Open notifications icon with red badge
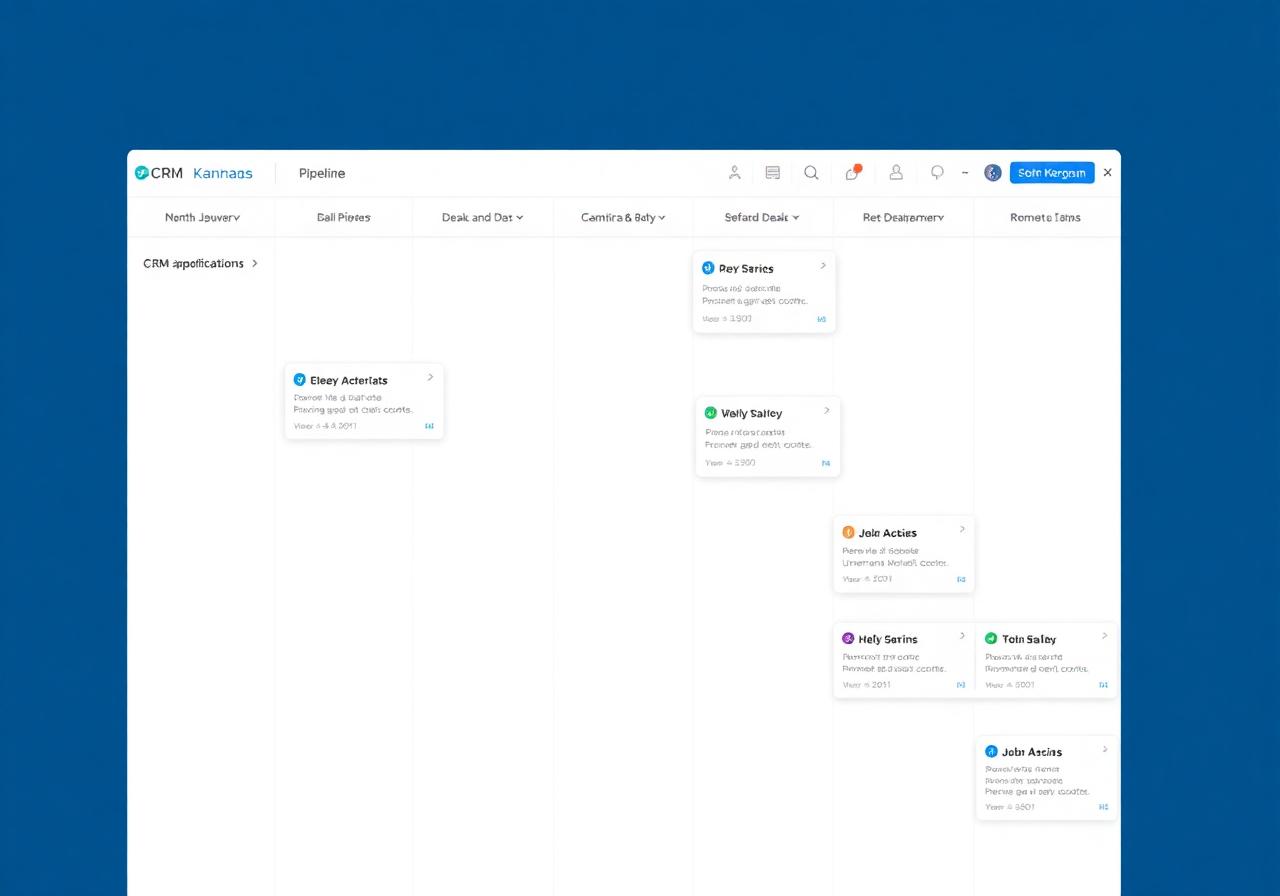 853,172
